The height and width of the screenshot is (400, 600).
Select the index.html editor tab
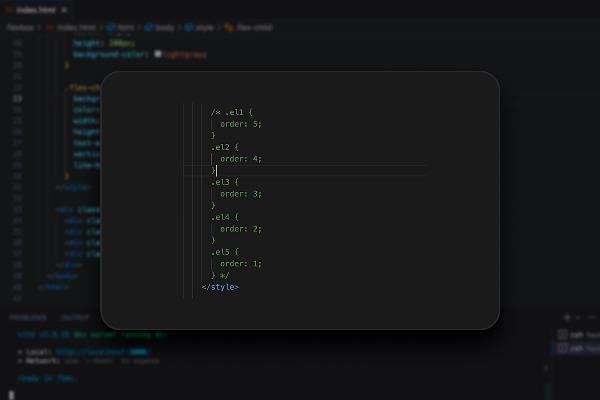click(36, 10)
